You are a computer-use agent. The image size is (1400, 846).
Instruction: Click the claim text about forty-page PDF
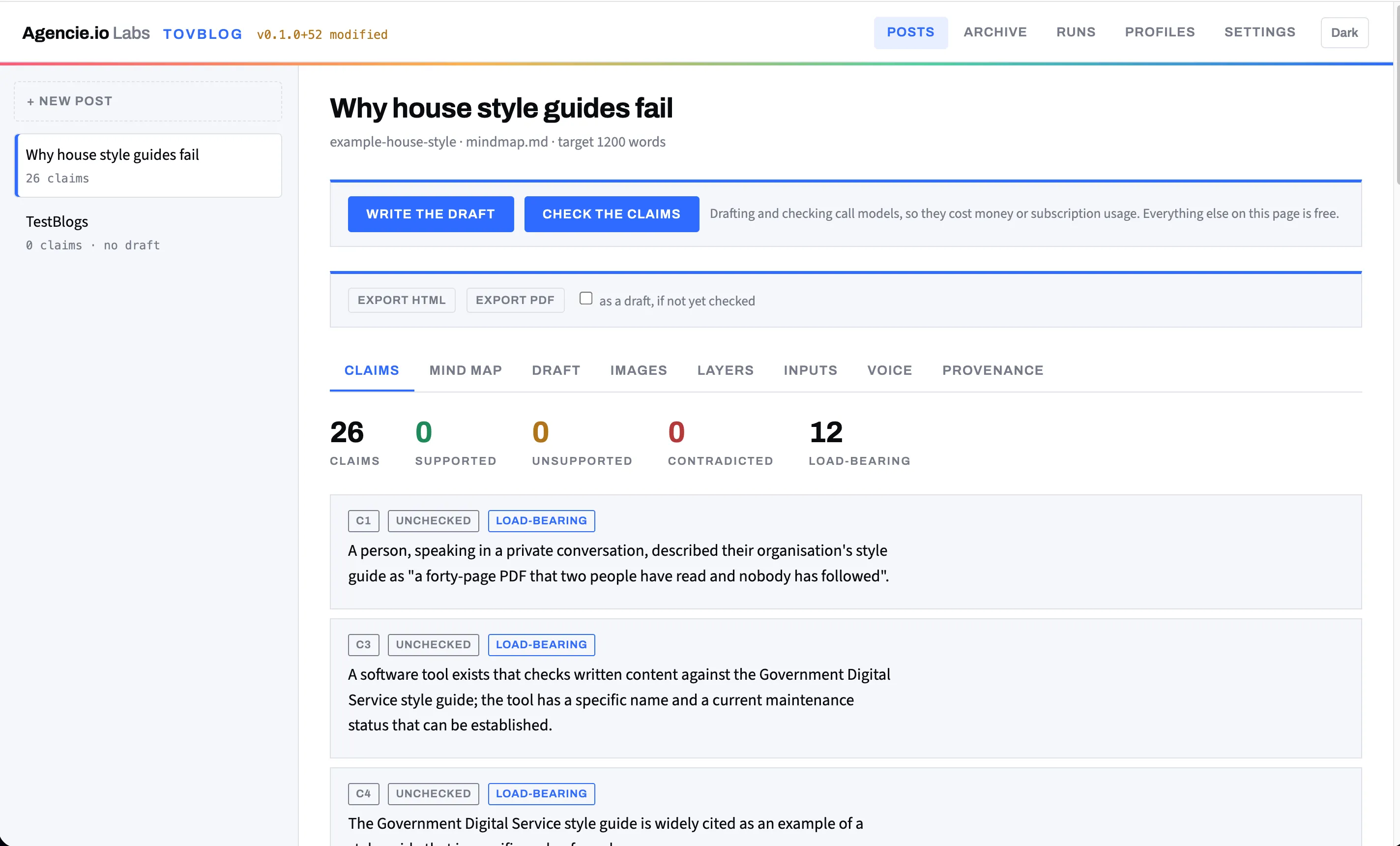point(619,564)
